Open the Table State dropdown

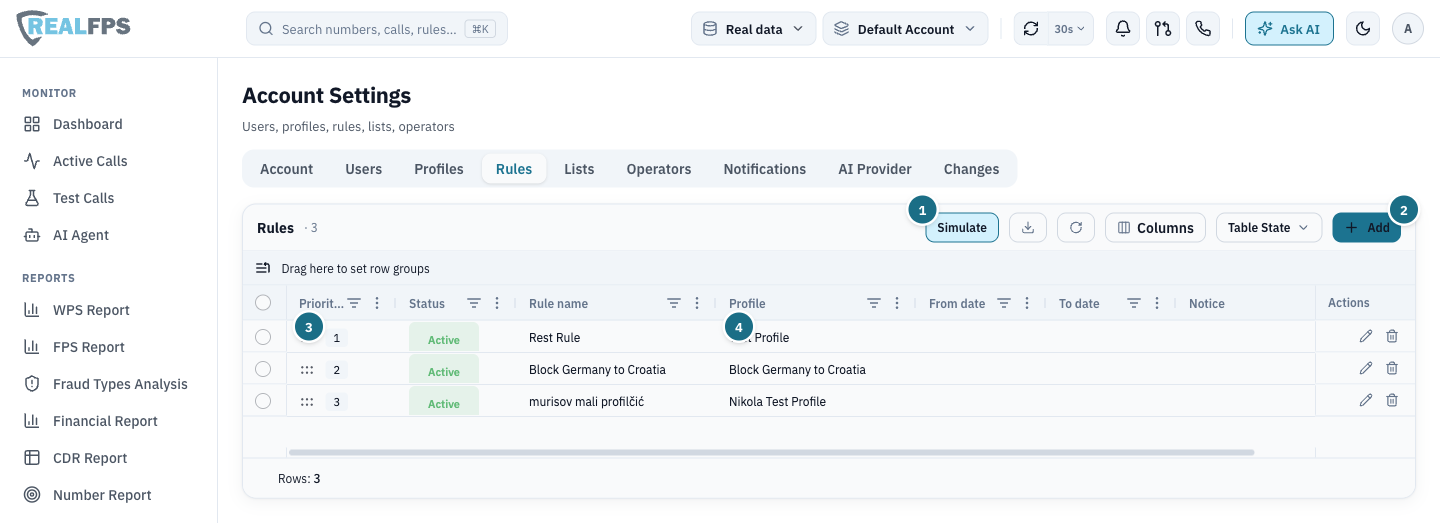click(x=1269, y=228)
